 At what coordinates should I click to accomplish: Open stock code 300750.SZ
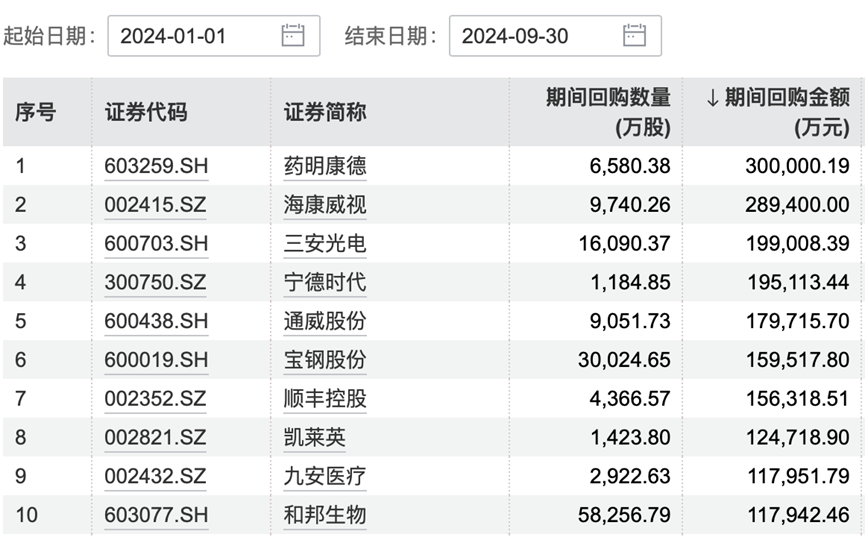click(x=155, y=283)
